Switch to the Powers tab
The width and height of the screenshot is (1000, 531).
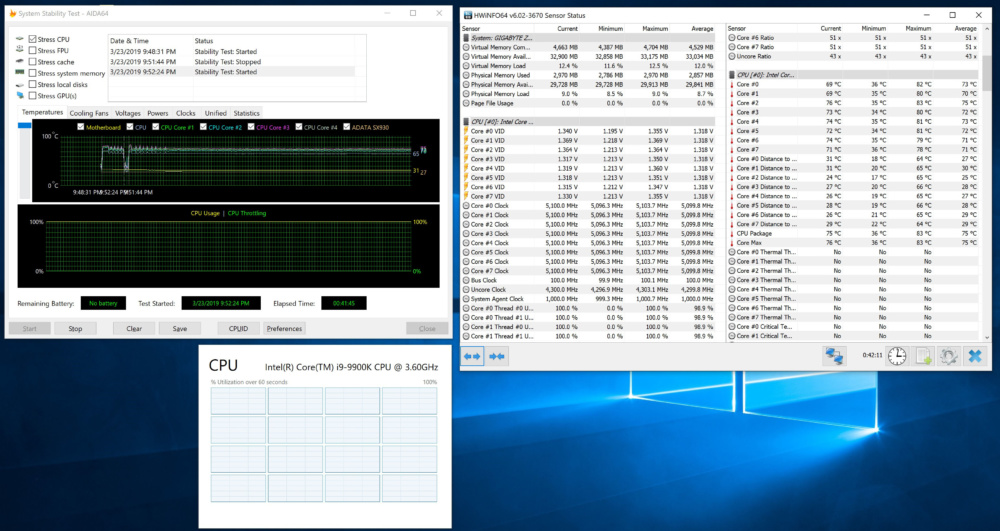pos(158,113)
